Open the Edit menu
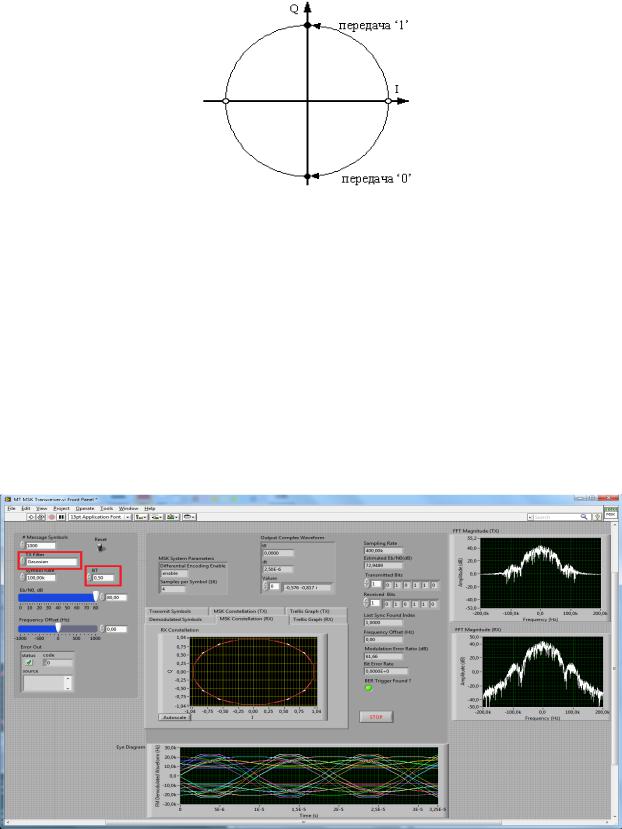 point(25,508)
